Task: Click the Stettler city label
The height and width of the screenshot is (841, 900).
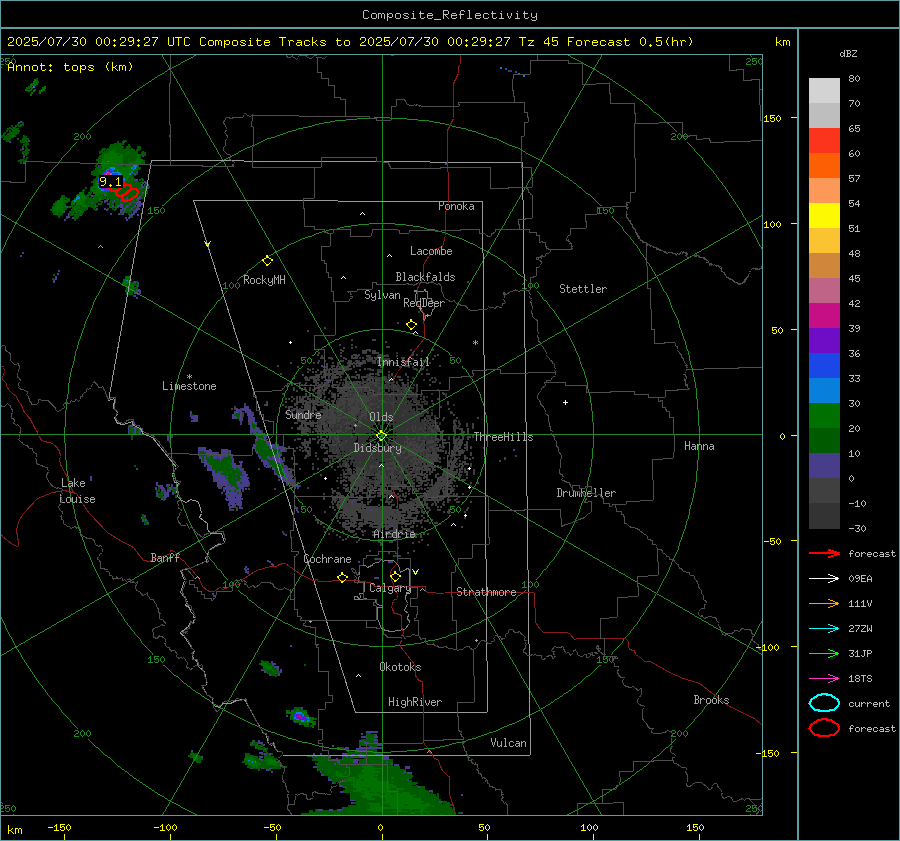Action: tap(583, 289)
